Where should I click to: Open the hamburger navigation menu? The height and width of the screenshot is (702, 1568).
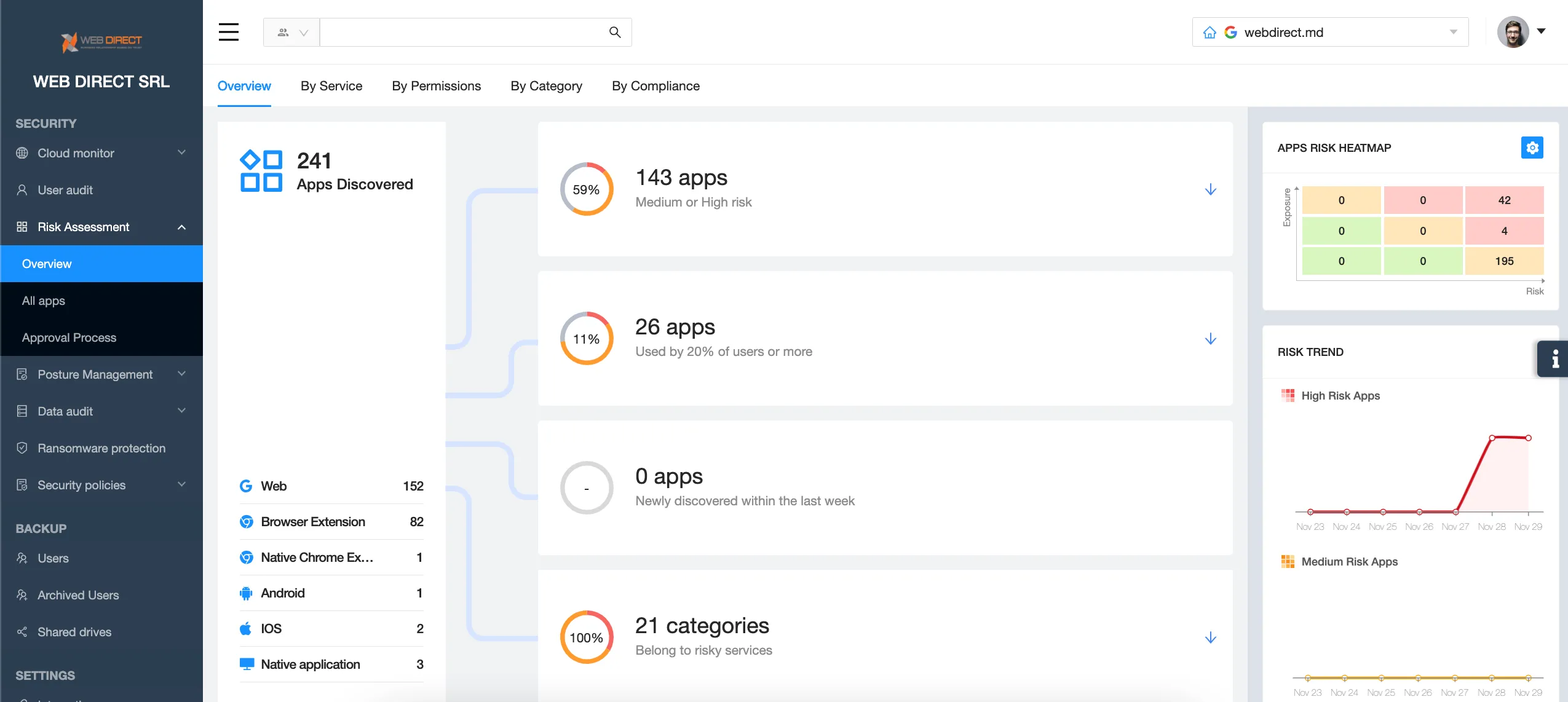click(228, 31)
